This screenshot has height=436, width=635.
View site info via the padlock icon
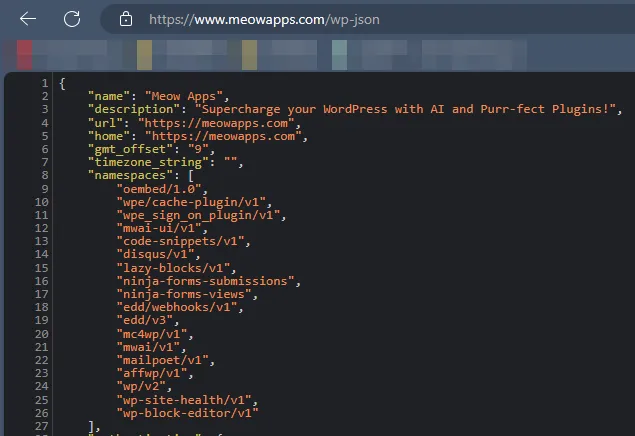click(126, 19)
